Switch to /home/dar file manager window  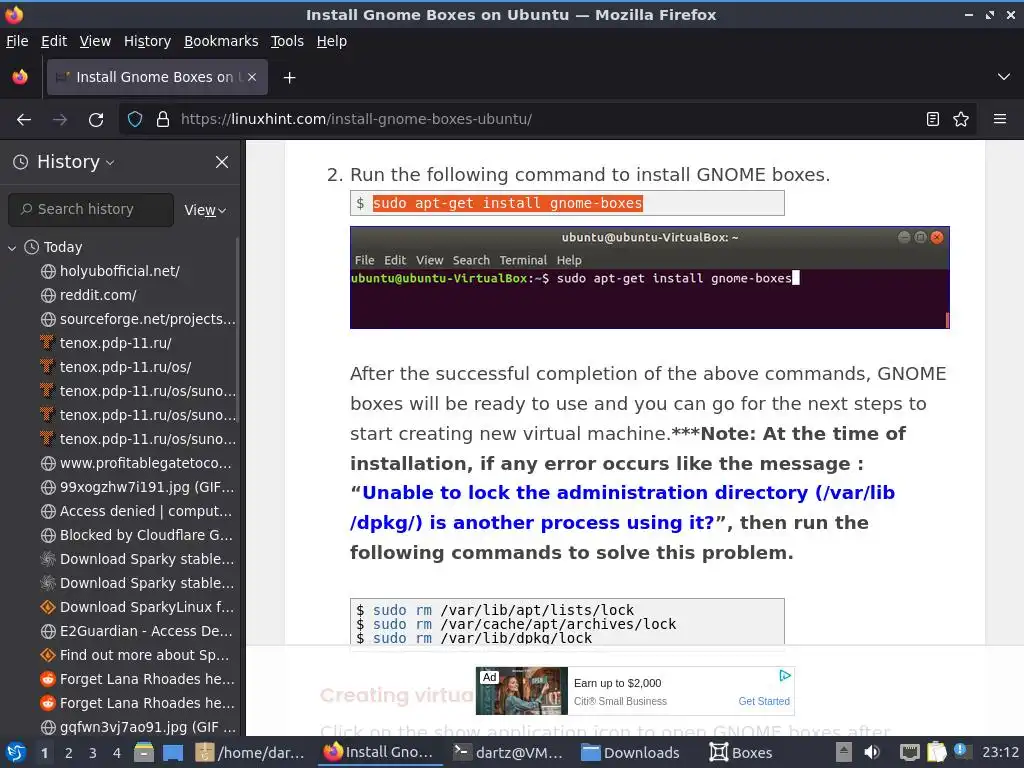[x=251, y=753]
